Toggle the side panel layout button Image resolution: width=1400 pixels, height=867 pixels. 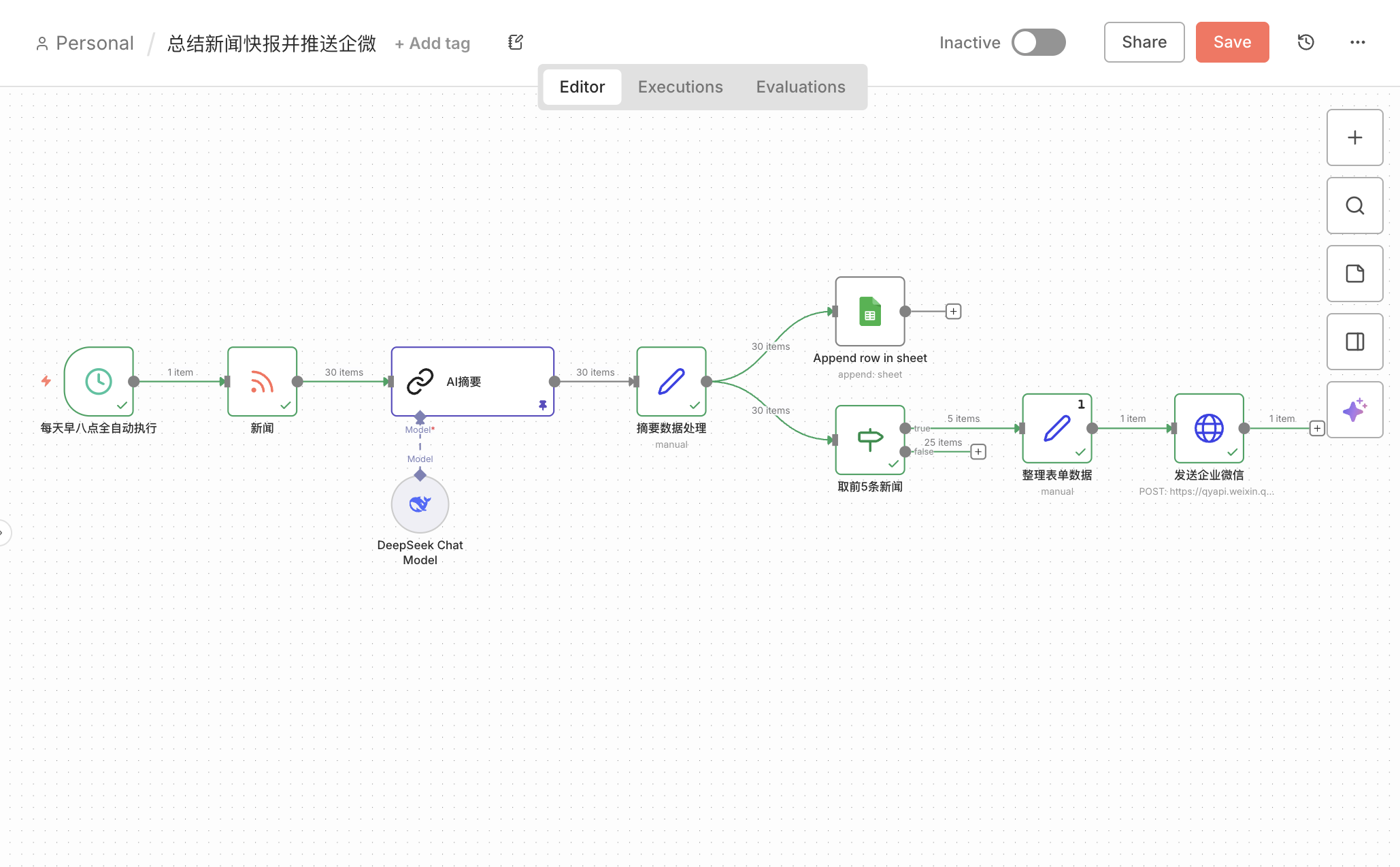point(1354,342)
